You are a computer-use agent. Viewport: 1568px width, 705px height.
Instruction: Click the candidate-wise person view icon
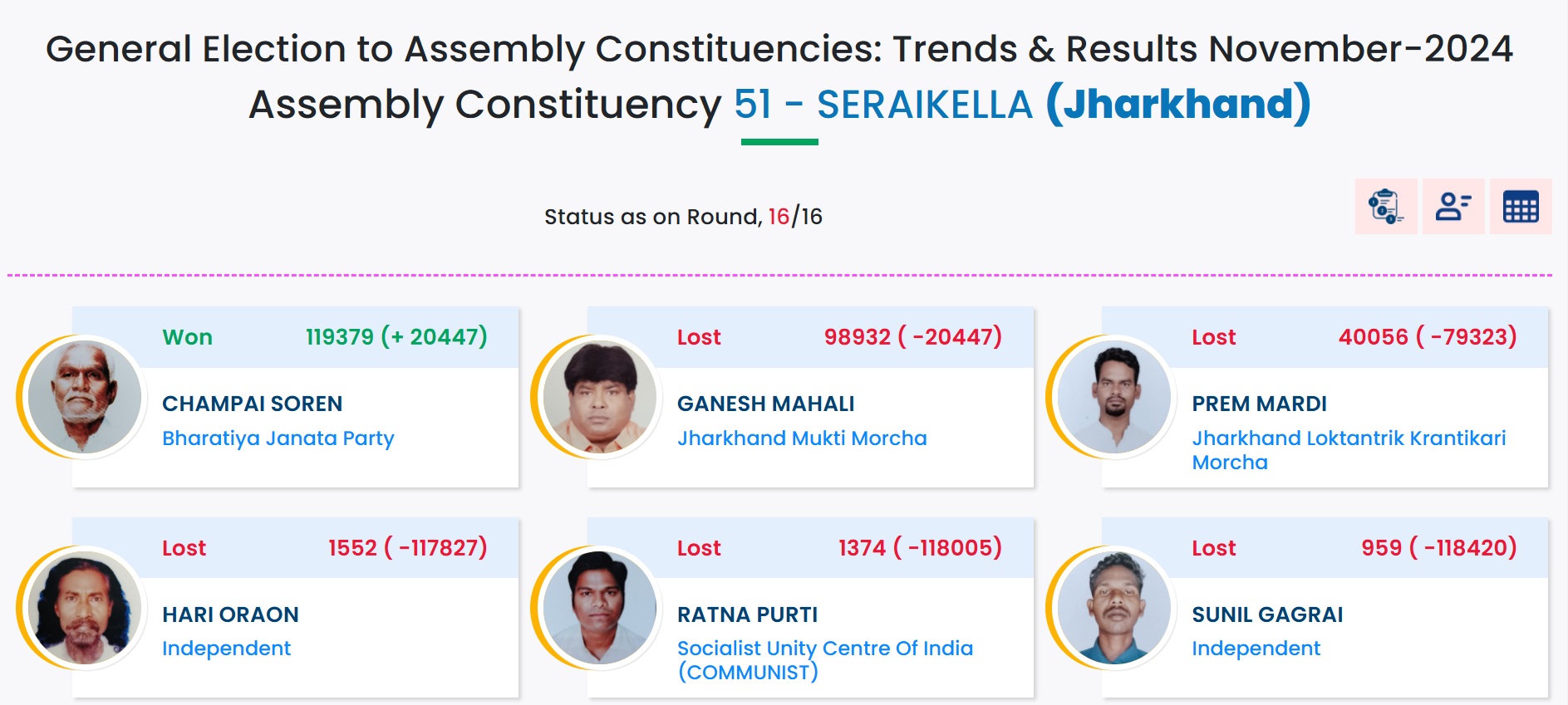1453,207
